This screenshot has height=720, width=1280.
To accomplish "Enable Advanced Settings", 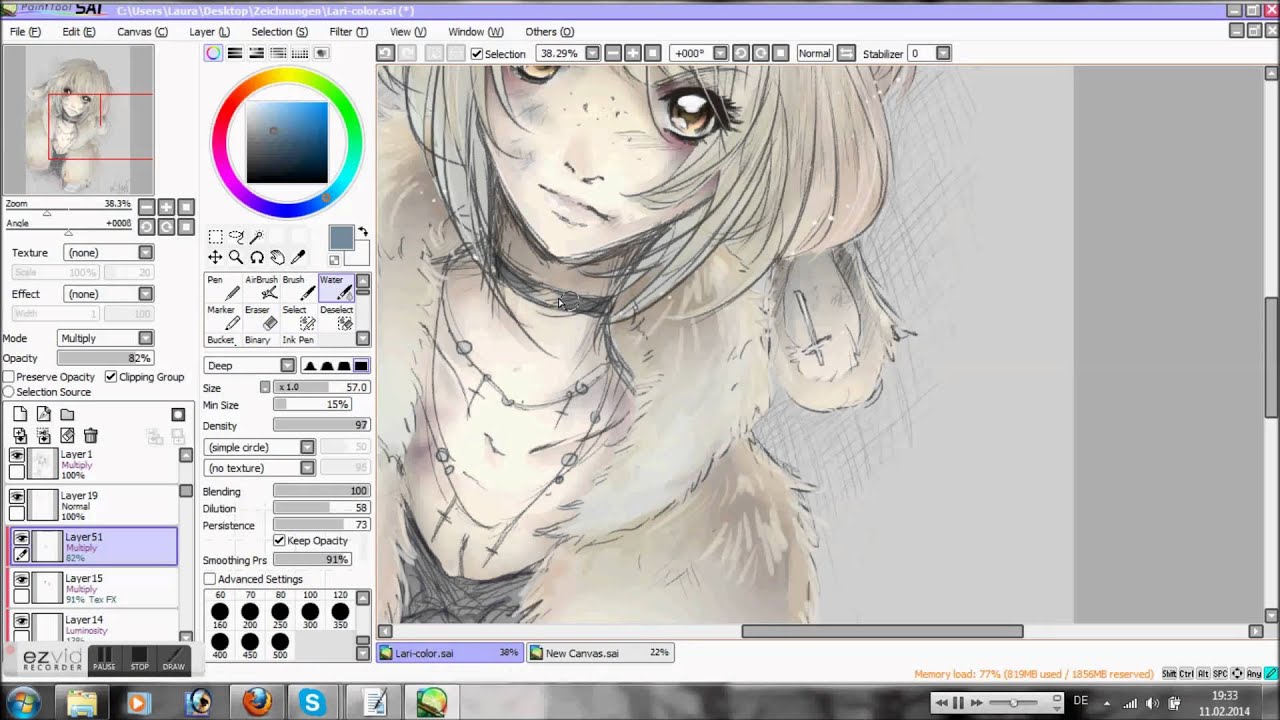I will tap(210, 579).
